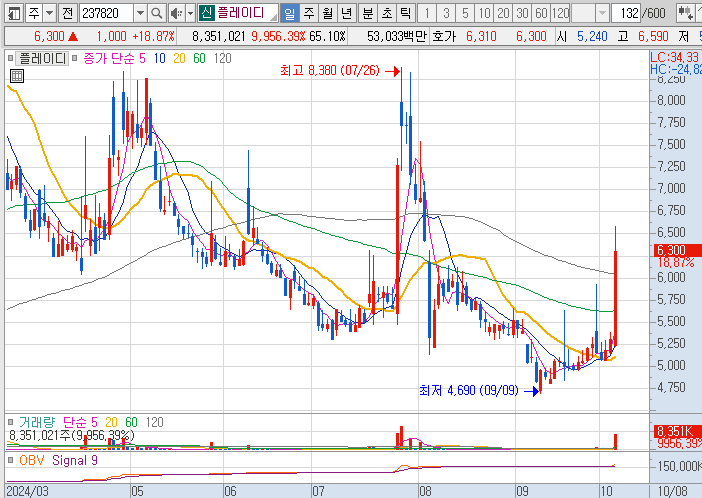Click the Signal 9 label
Screen dimensions: 702x498
point(75,460)
